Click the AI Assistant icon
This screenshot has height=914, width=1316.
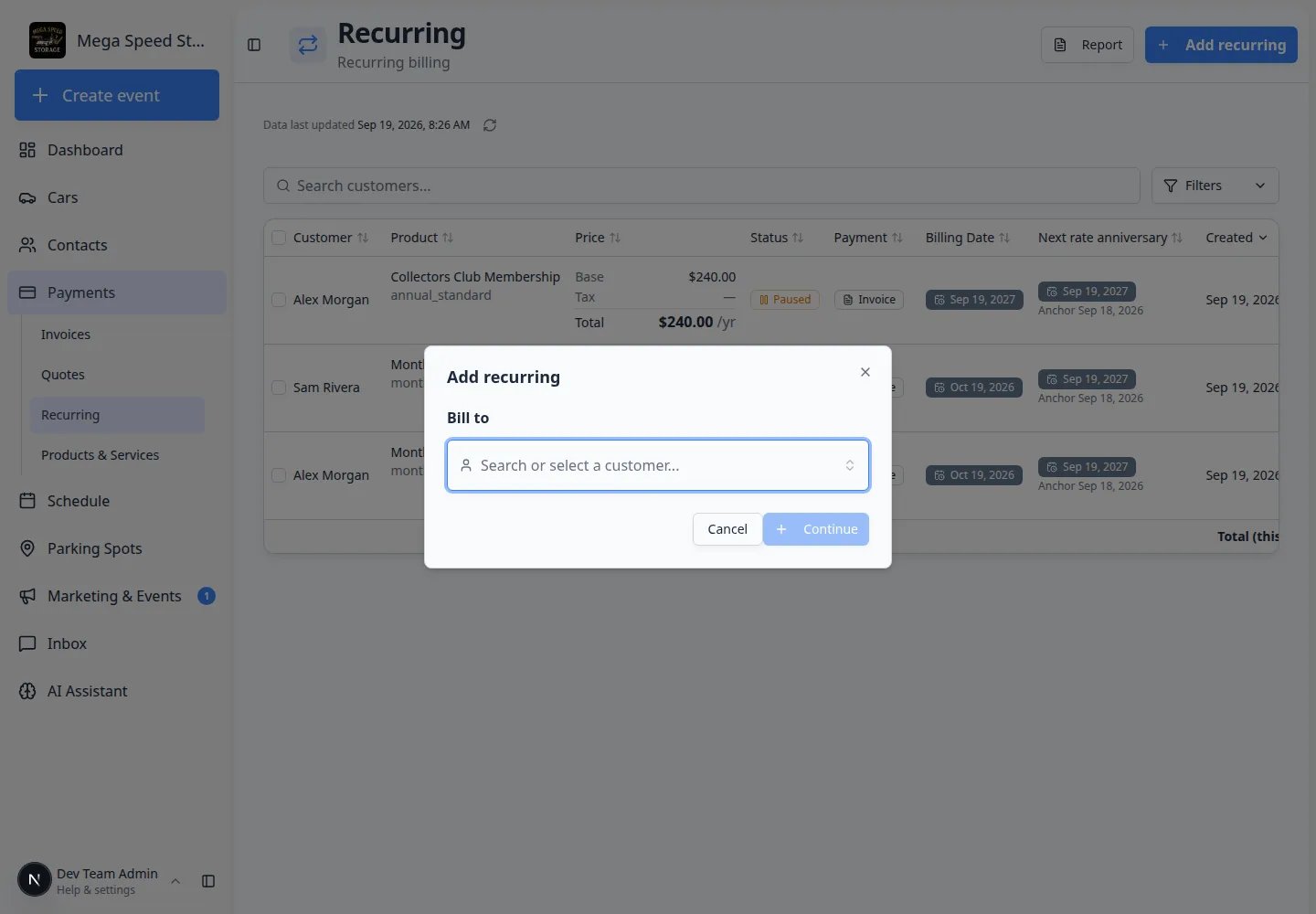pos(27,691)
